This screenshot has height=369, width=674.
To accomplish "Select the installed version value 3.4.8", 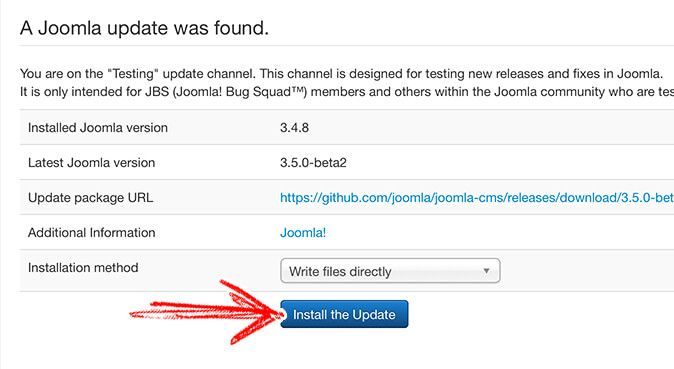I will click(294, 128).
